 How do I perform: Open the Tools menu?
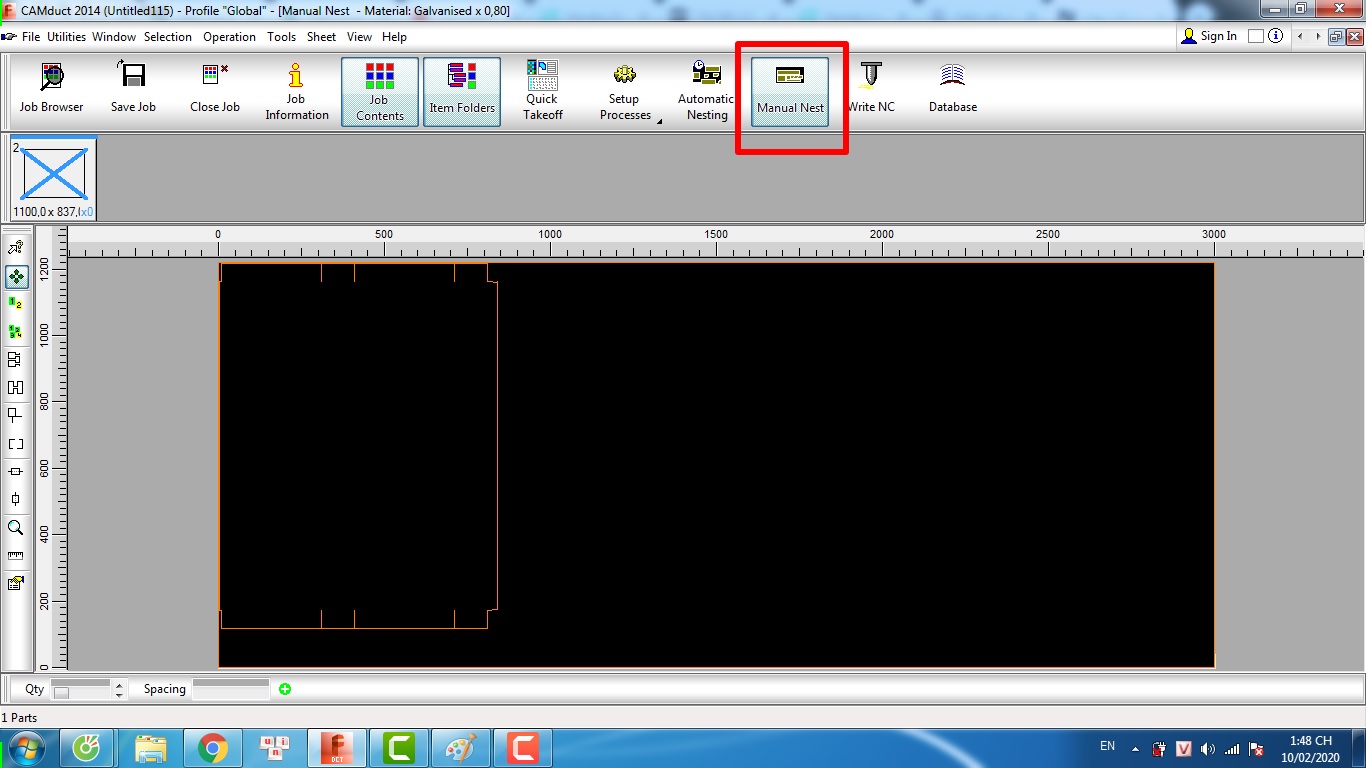282,37
